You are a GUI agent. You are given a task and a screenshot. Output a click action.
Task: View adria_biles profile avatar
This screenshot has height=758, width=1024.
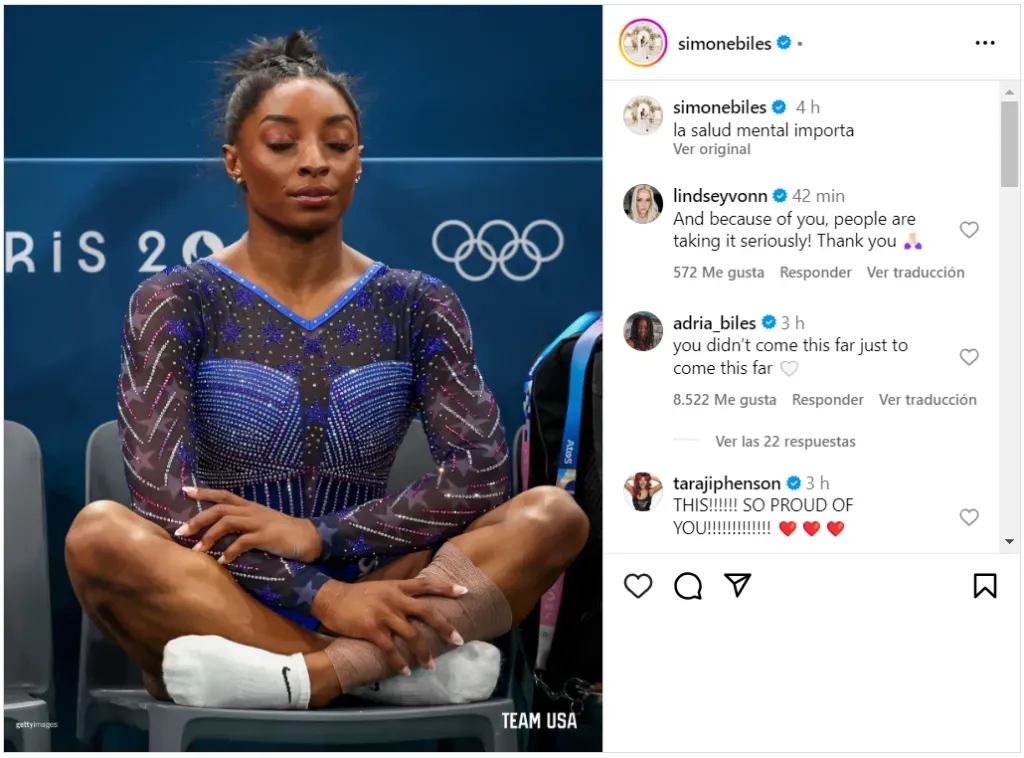pos(643,331)
